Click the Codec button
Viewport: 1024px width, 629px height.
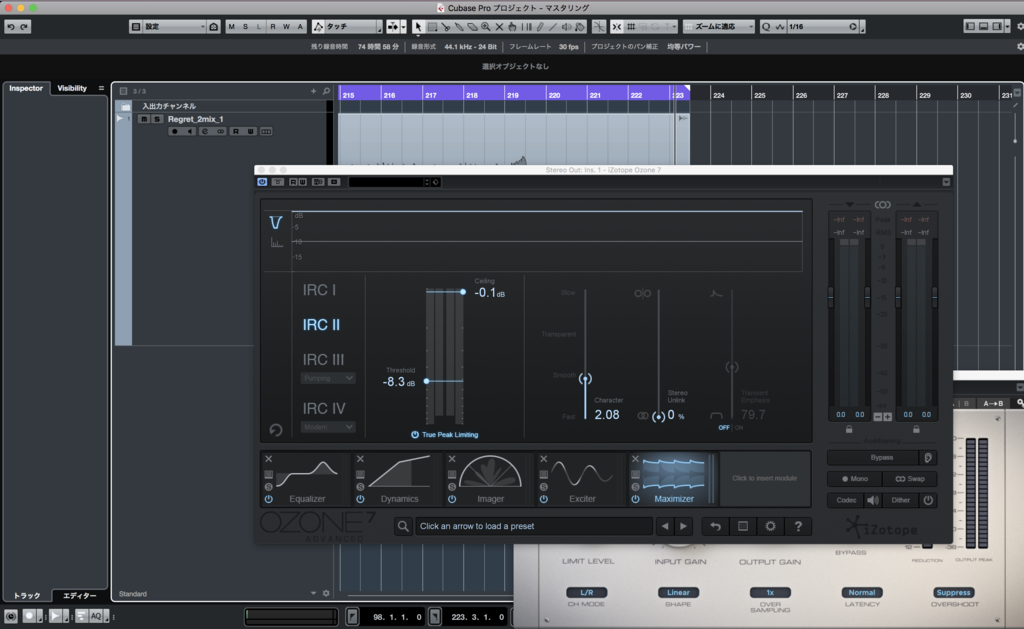[x=846, y=500]
